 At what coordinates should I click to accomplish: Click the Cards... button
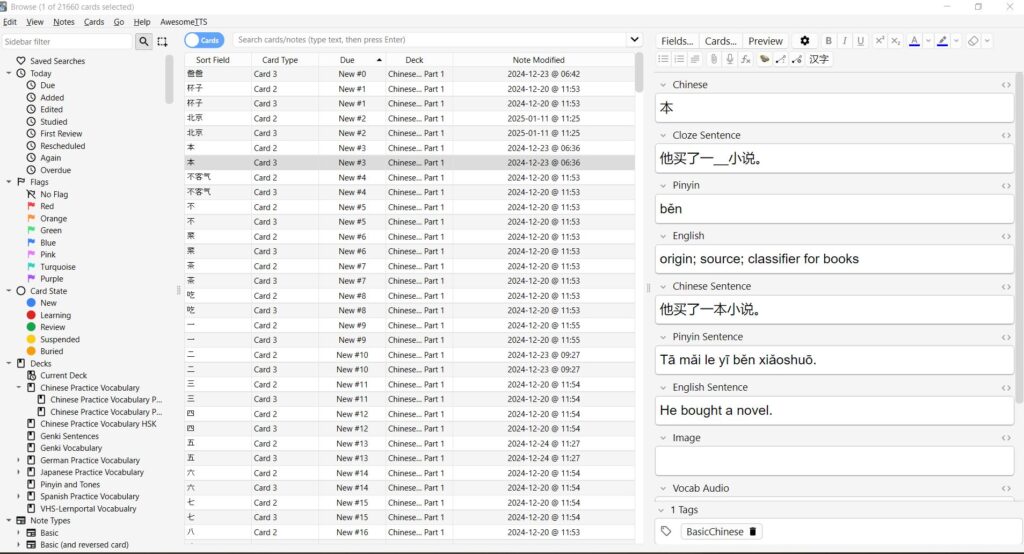720,41
